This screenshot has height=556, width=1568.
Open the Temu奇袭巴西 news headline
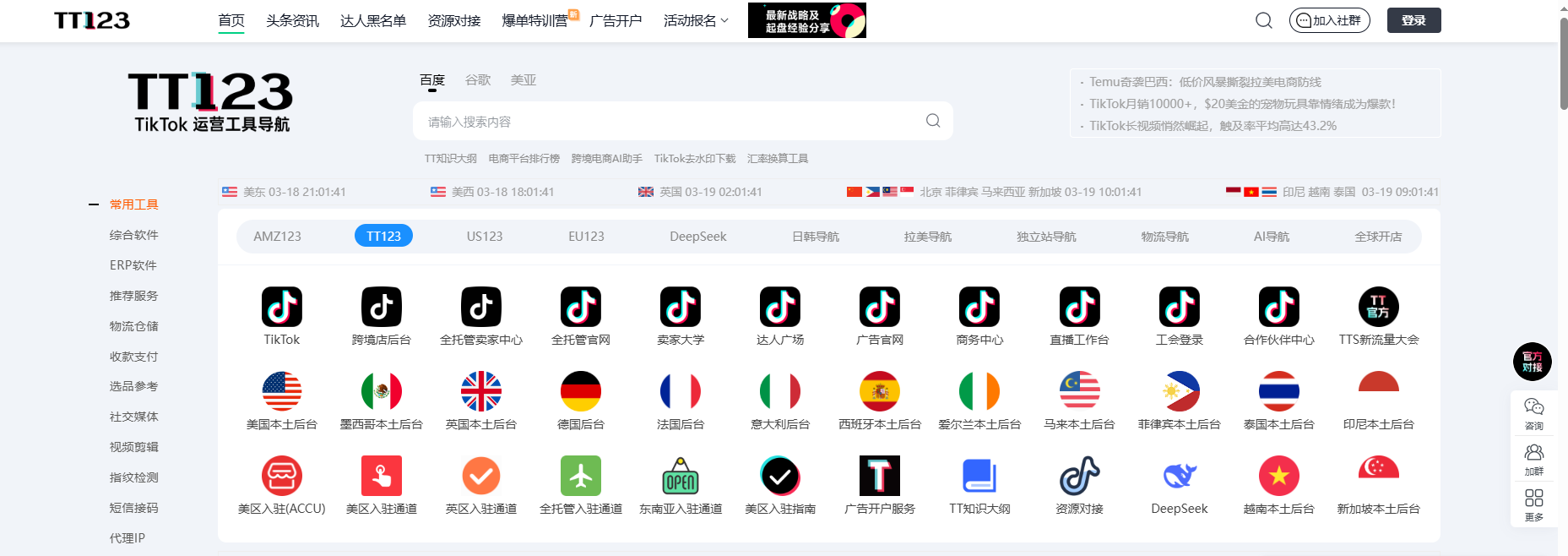click(x=1205, y=82)
